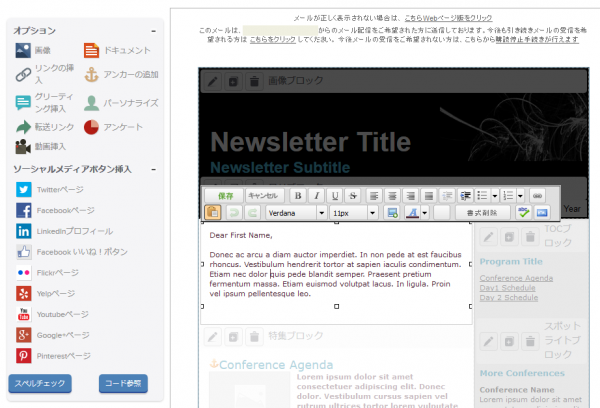The height and width of the screenshot is (408, 600).
Task: Open the パーソナライズ option
Action: click(x=121, y=103)
